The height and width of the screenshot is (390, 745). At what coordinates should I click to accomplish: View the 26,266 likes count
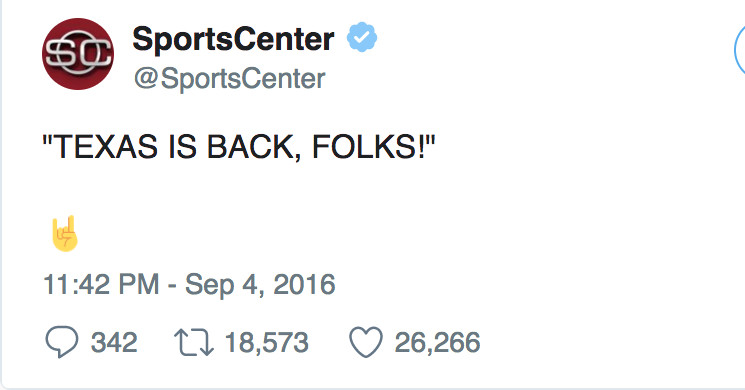(x=438, y=342)
